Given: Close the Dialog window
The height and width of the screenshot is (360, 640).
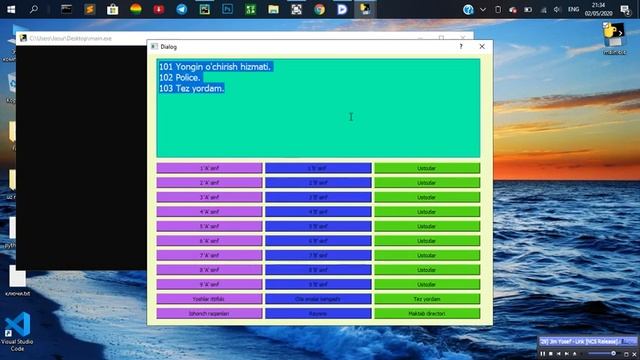Looking at the screenshot, I should point(482,47).
